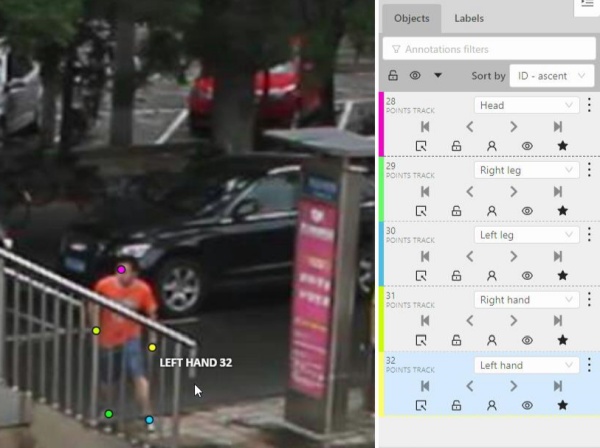Image resolution: width=600 pixels, height=448 pixels.
Task: Toggle occluded icon for Right hand track
Action: [x=491, y=341]
